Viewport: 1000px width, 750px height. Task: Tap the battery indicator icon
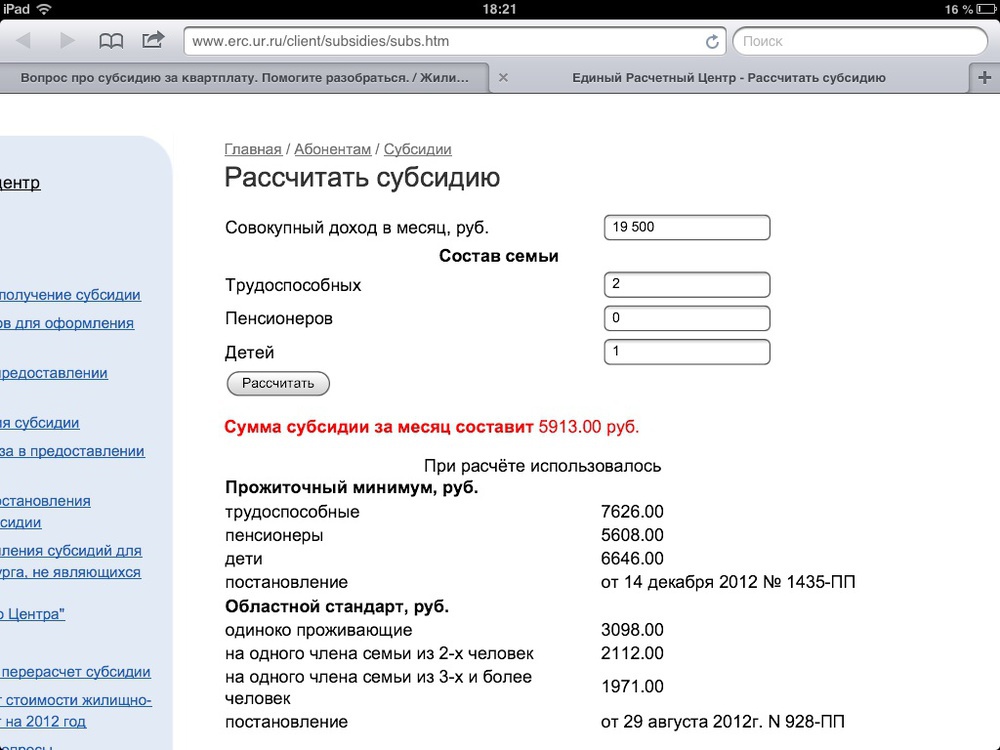point(986,9)
